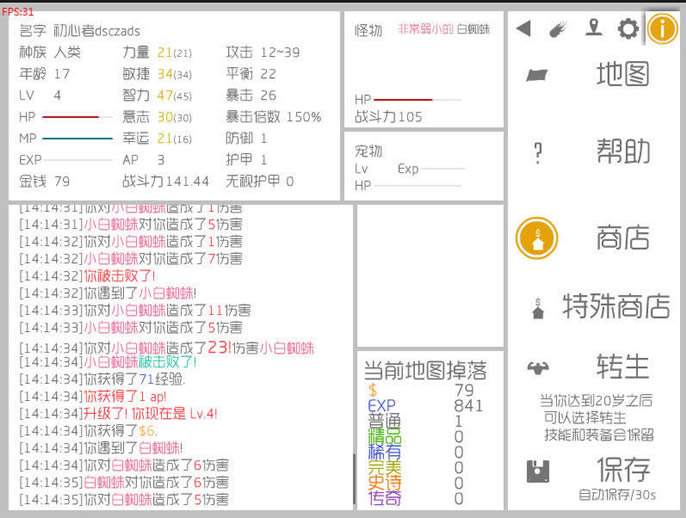This screenshot has height=518, width=686.
Task: Click the map flag icon
Action: [537, 75]
